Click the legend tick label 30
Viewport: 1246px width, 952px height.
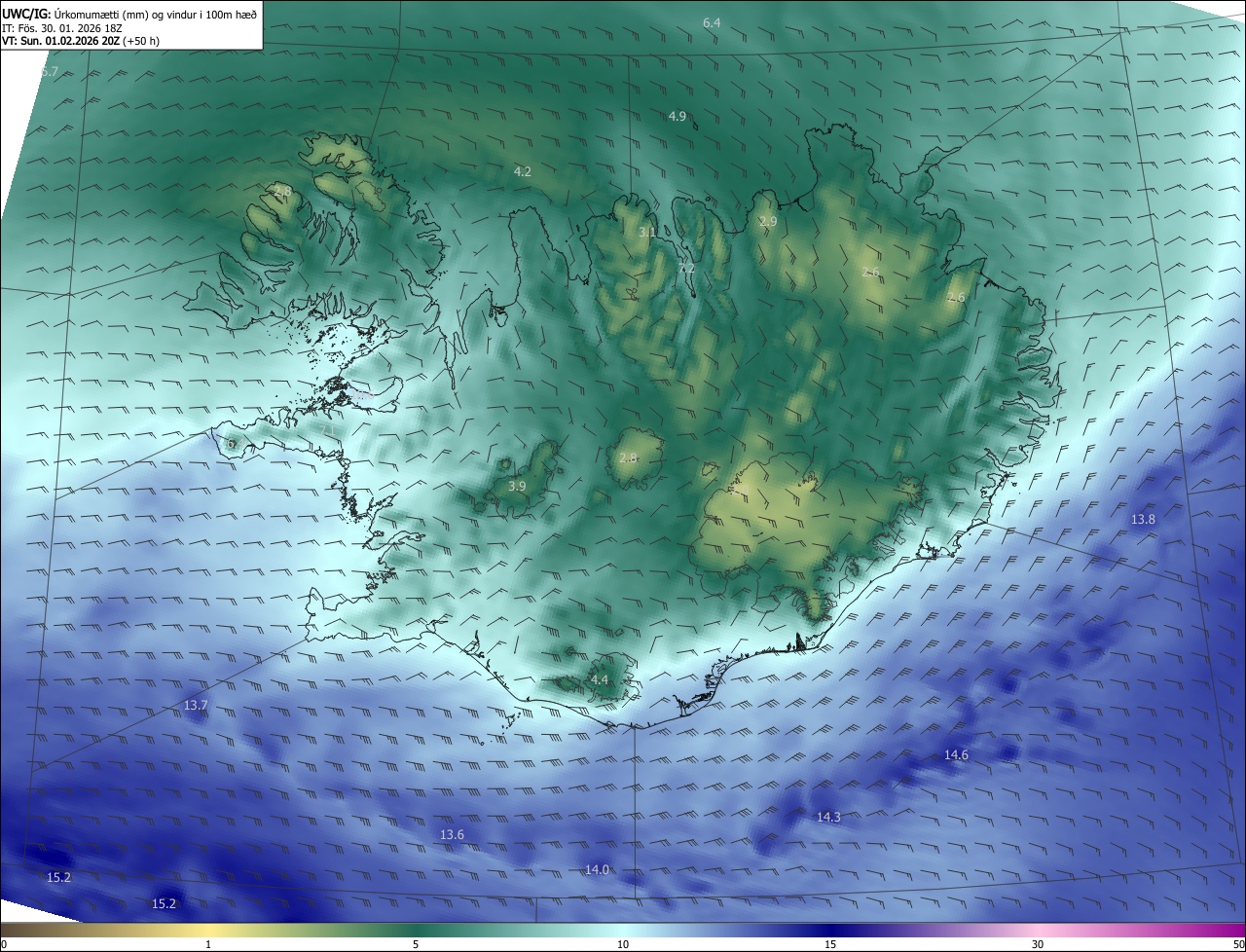click(x=1038, y=944)
